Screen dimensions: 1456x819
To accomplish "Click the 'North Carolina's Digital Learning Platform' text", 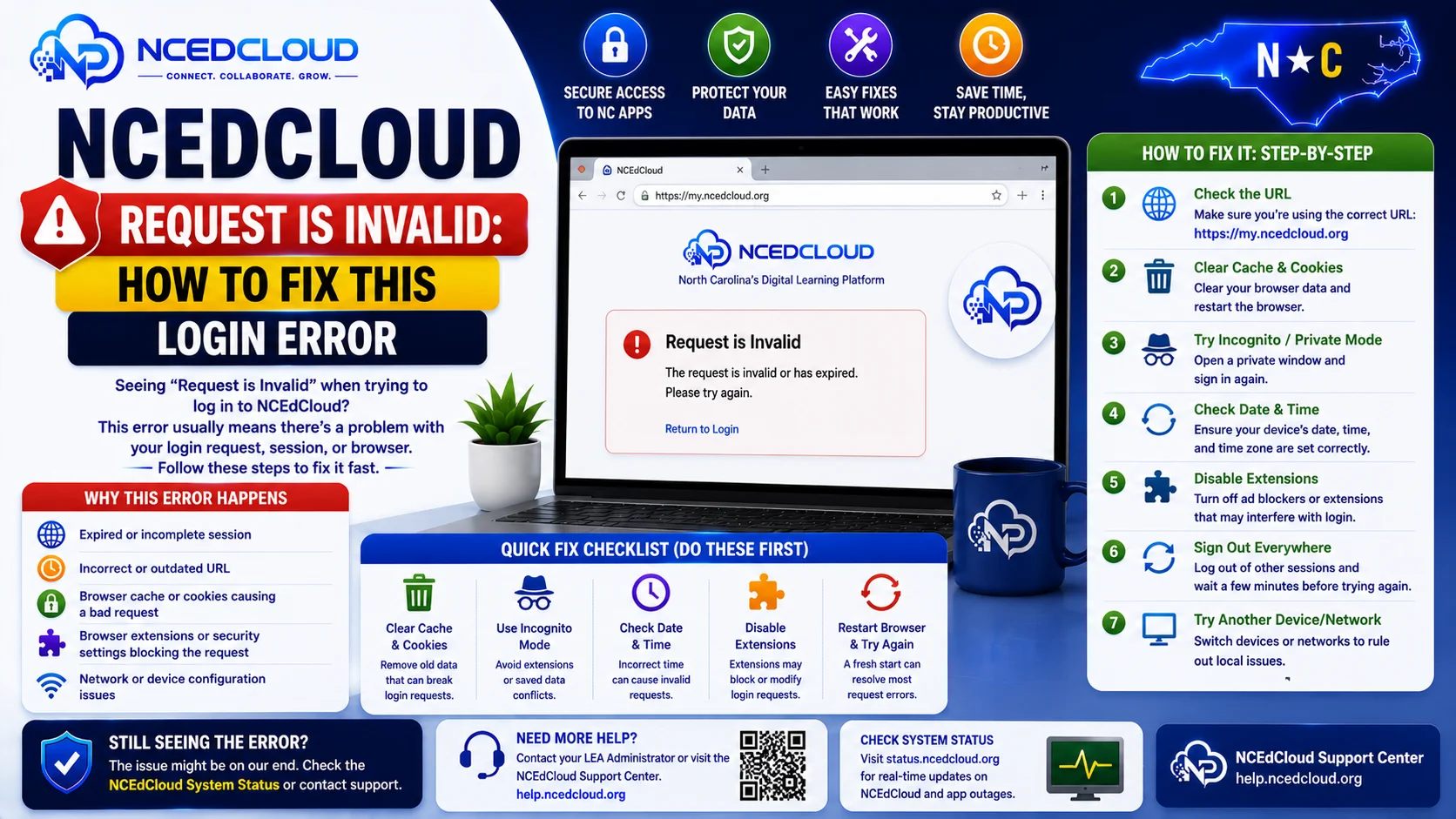I will 781,280.
